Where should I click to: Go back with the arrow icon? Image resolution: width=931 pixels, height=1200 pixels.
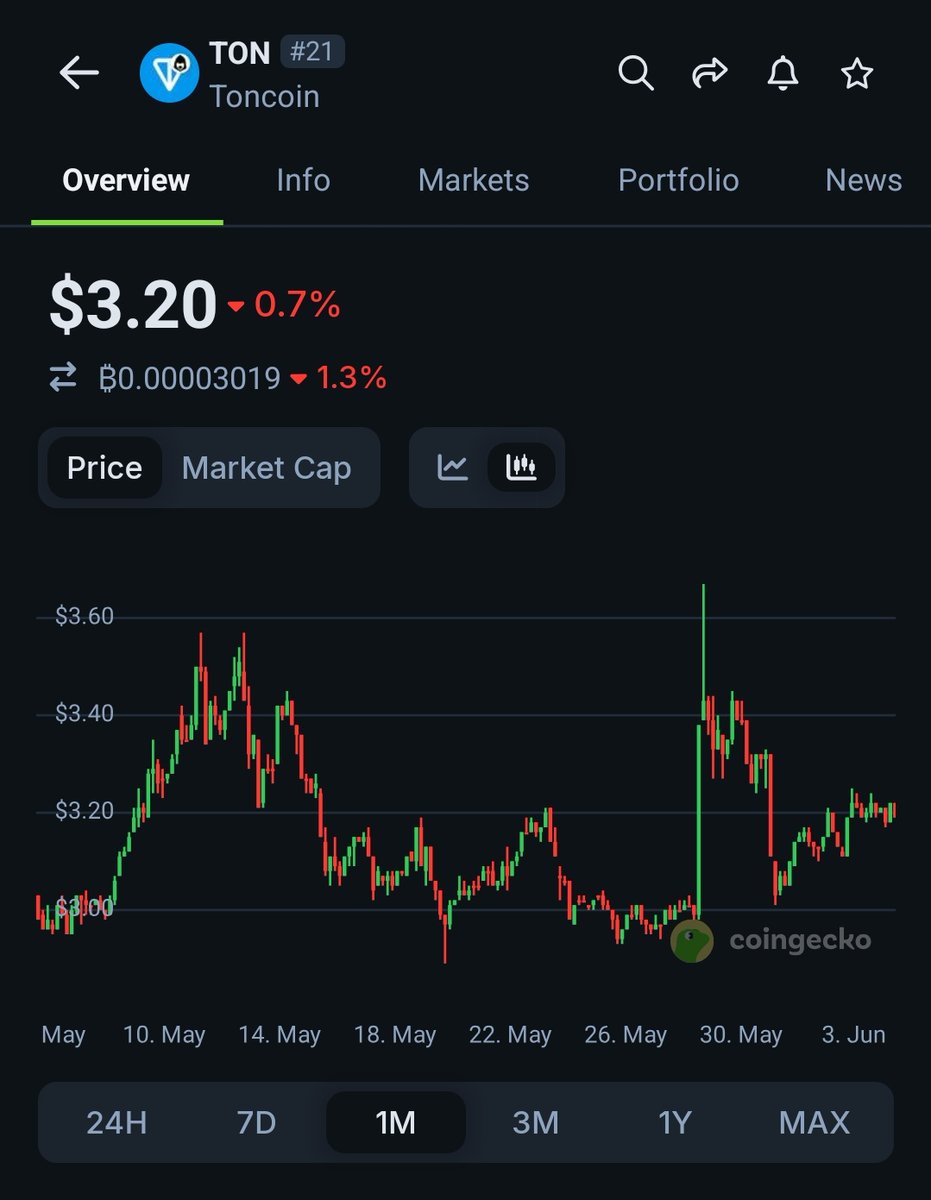tap(78, 73)
